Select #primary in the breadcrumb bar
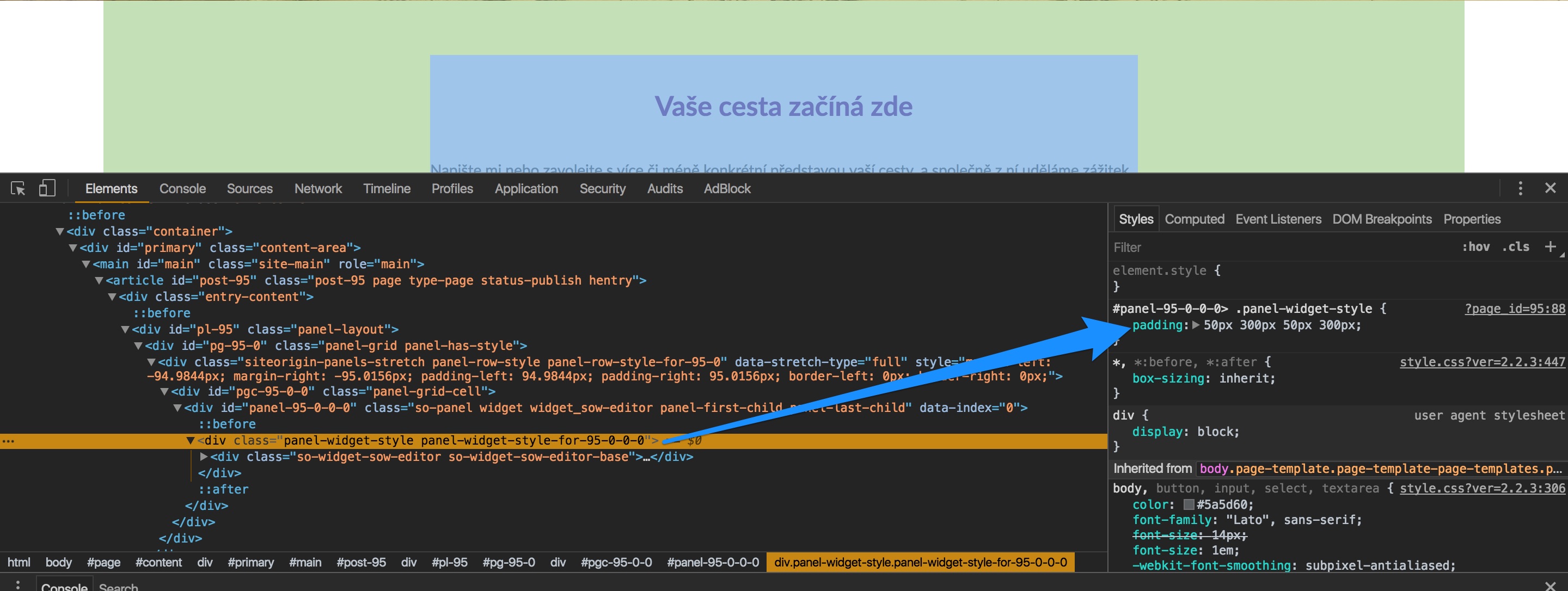 [250, 562]
